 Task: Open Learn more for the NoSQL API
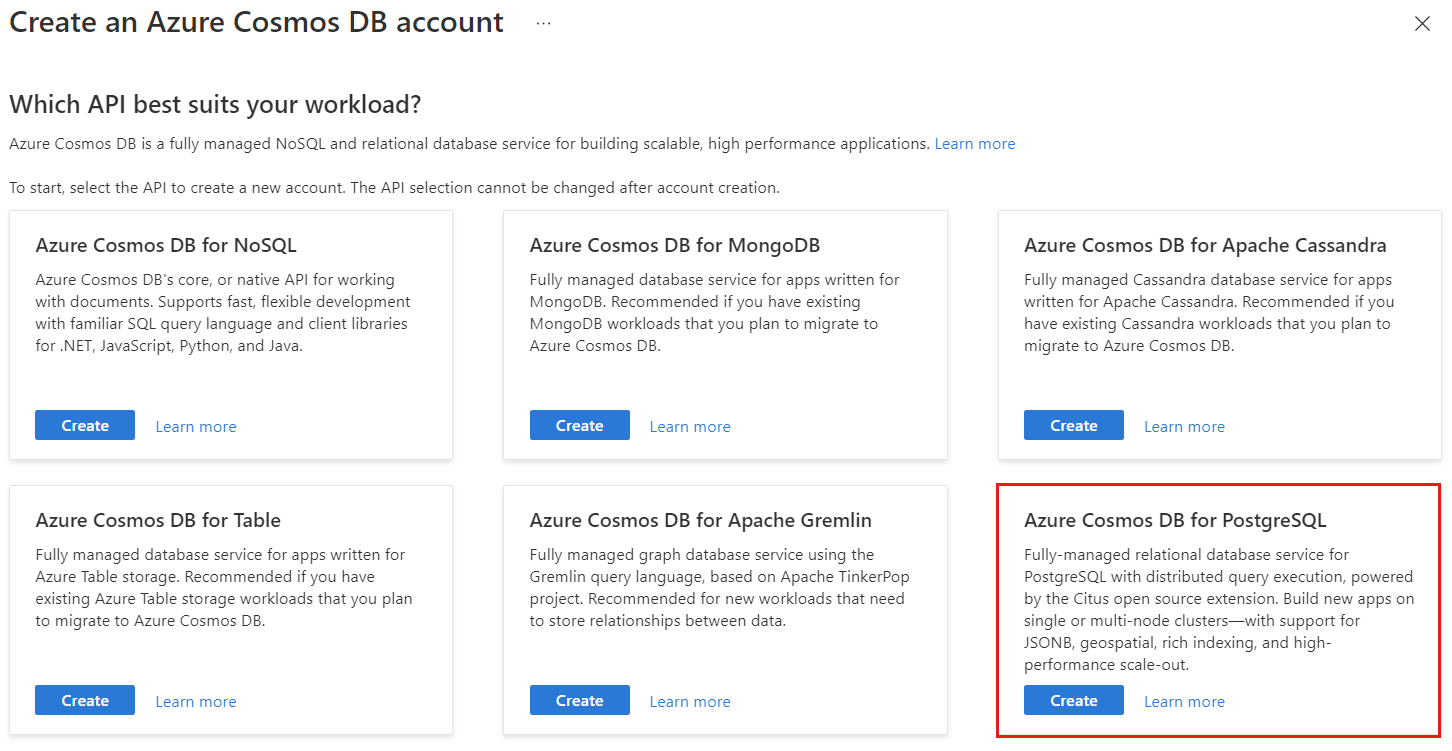(196, 426)
